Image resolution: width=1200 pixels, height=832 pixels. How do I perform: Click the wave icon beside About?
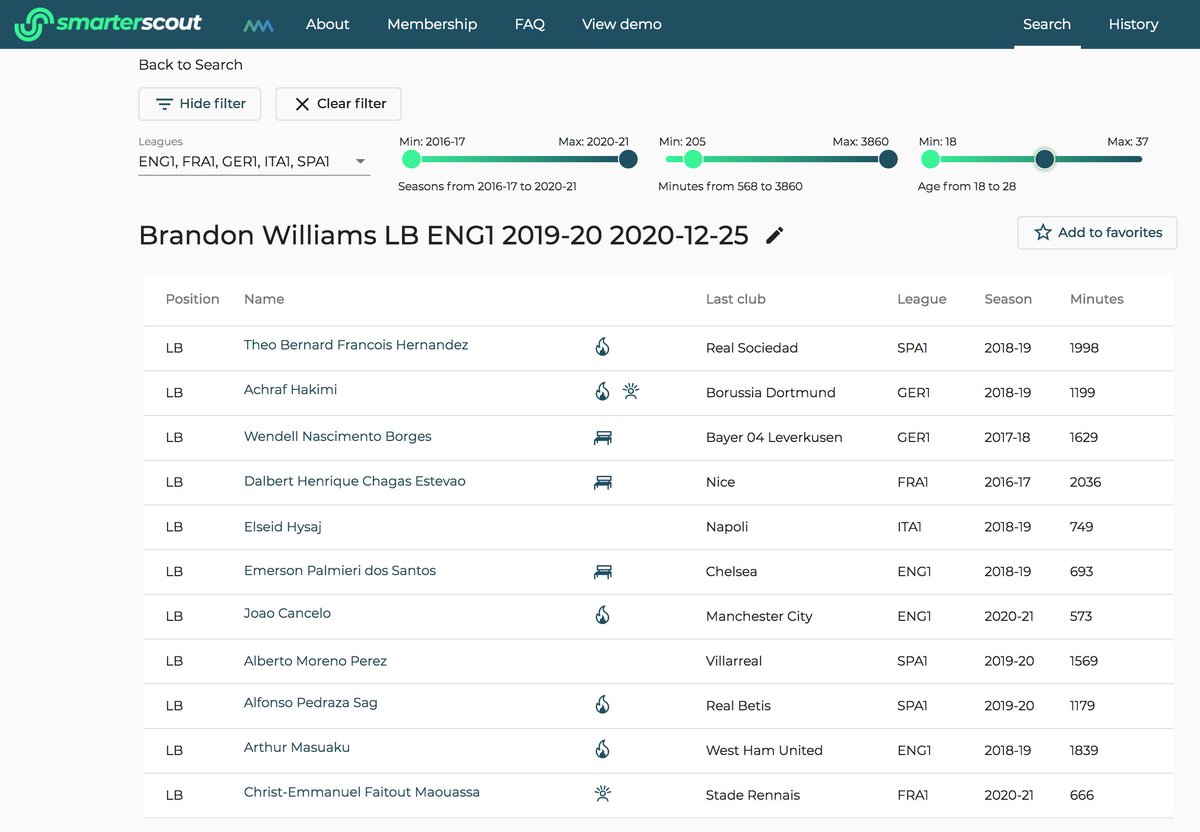258,25
